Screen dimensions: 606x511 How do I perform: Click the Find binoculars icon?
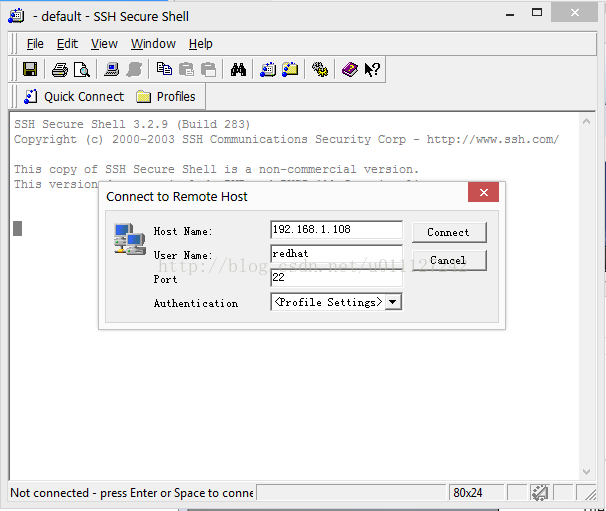click(238, 70)
